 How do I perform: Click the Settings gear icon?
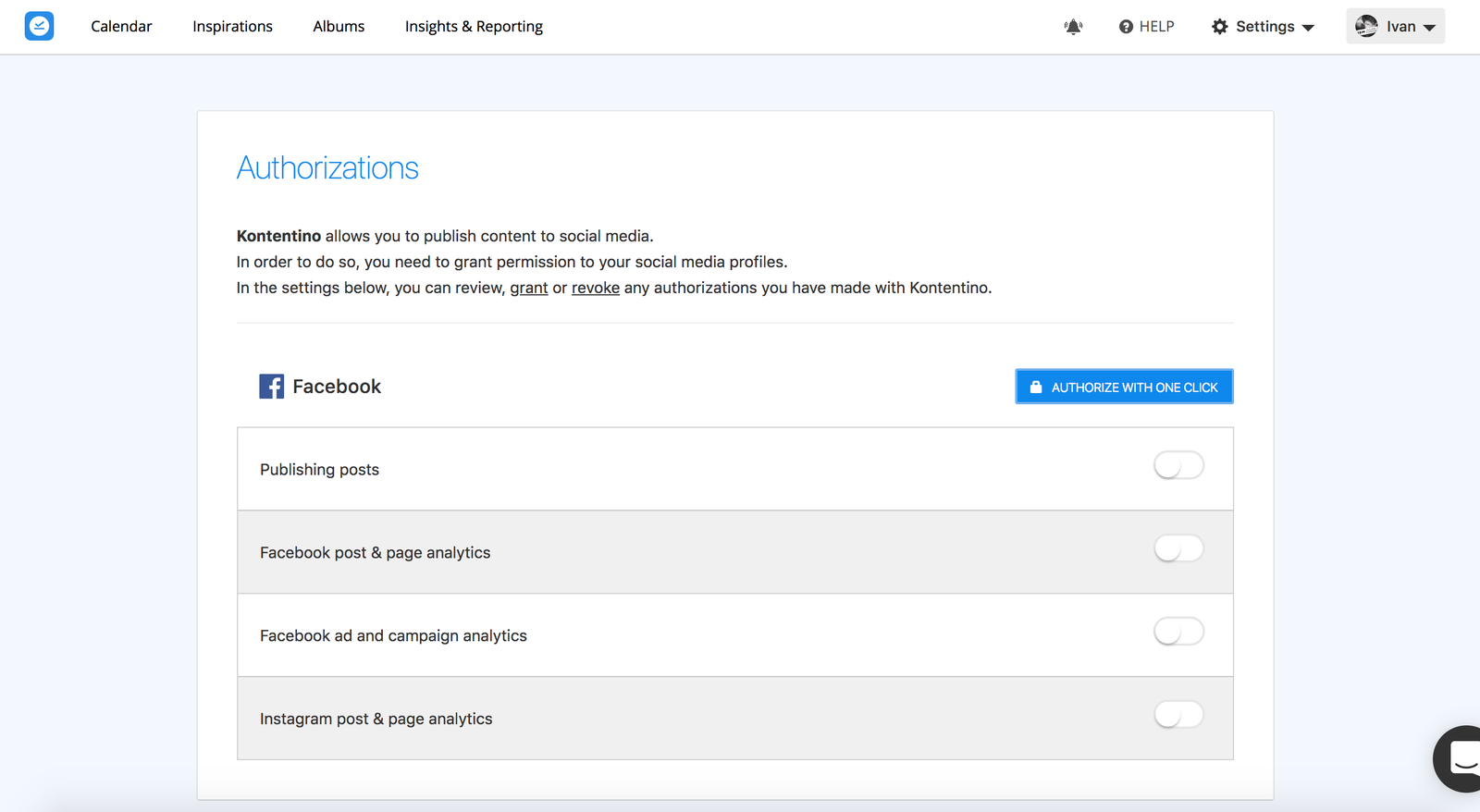(1220, 27)
